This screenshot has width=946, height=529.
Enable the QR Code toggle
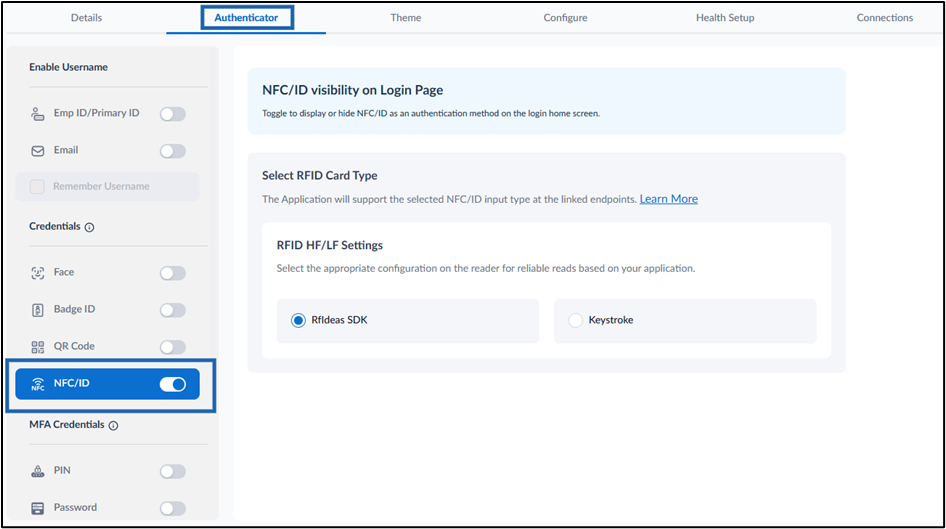pyautogui.click(x=173, y=347)
